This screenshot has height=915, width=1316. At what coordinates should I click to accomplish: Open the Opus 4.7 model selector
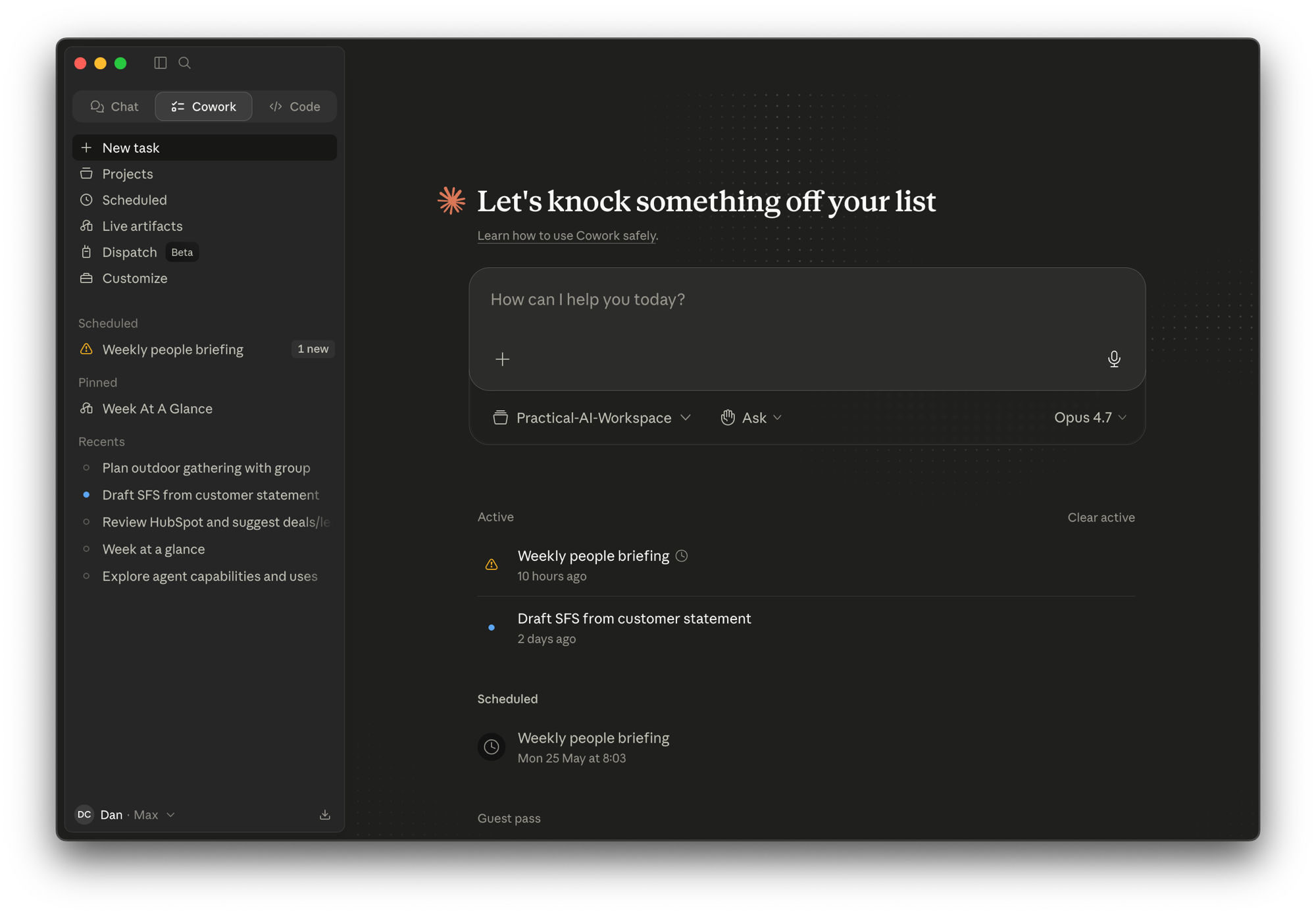pos(1090,417)
